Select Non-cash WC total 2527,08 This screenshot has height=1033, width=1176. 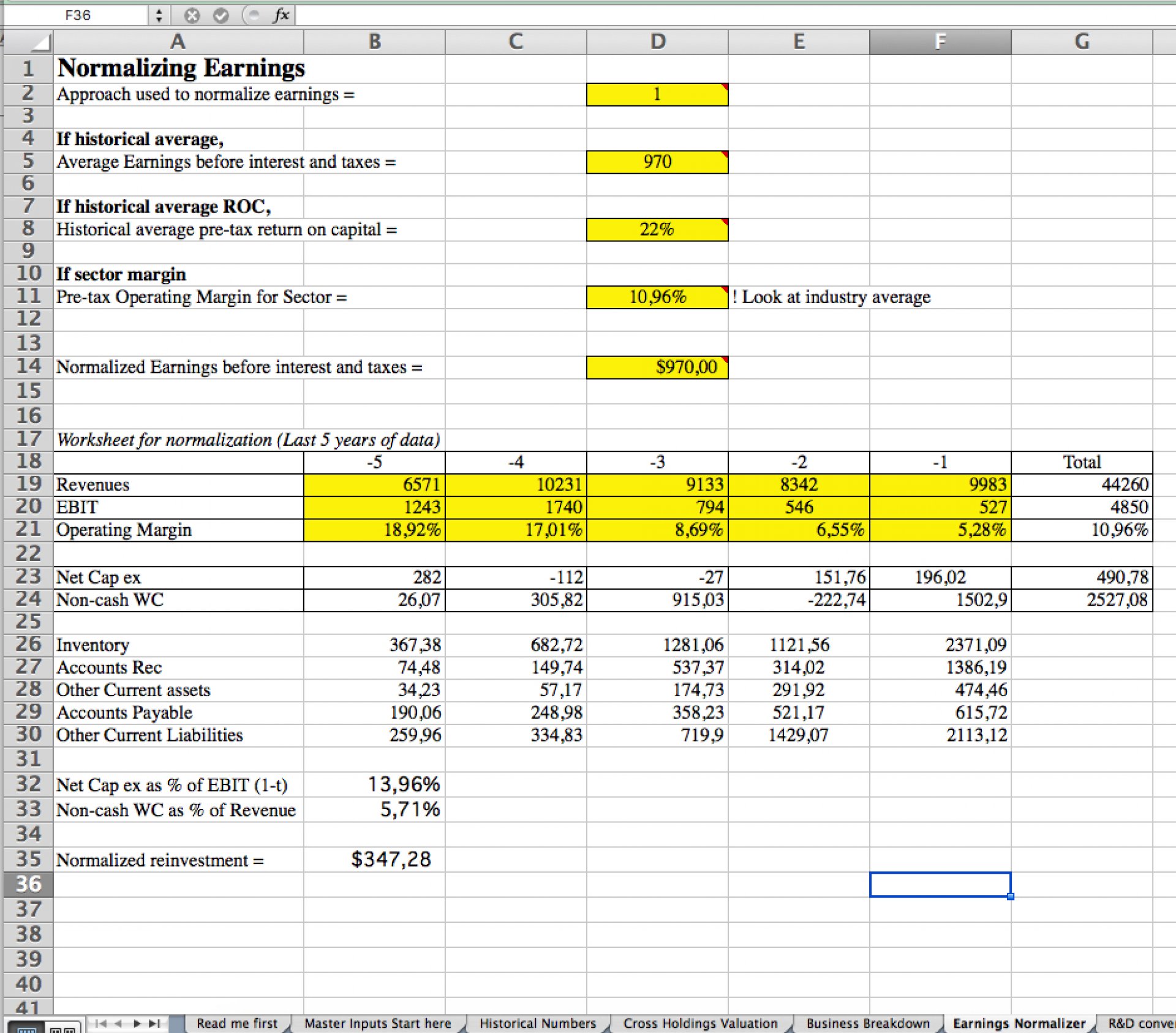tap(1082, 600)
